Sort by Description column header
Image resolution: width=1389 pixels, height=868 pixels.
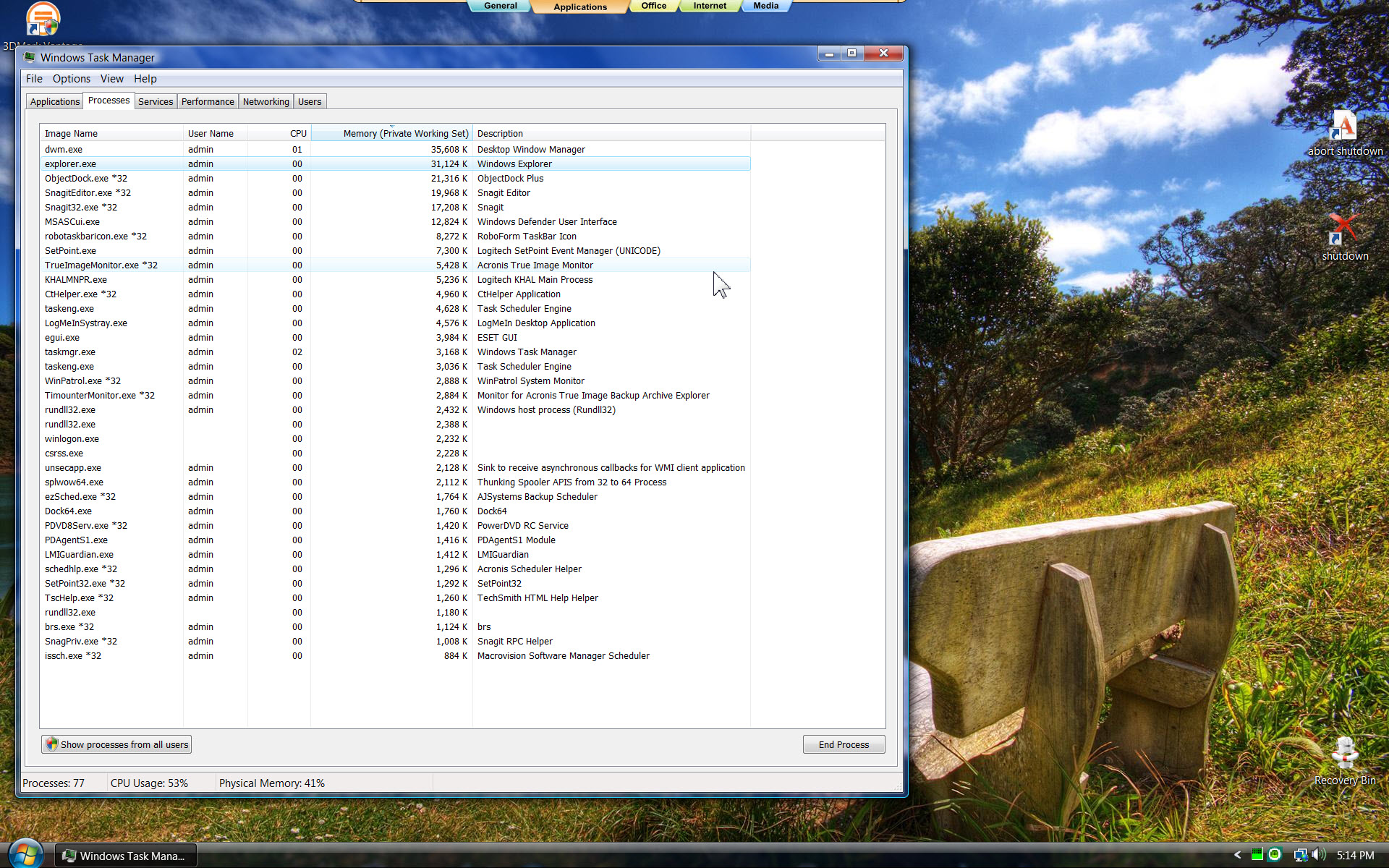611,133
